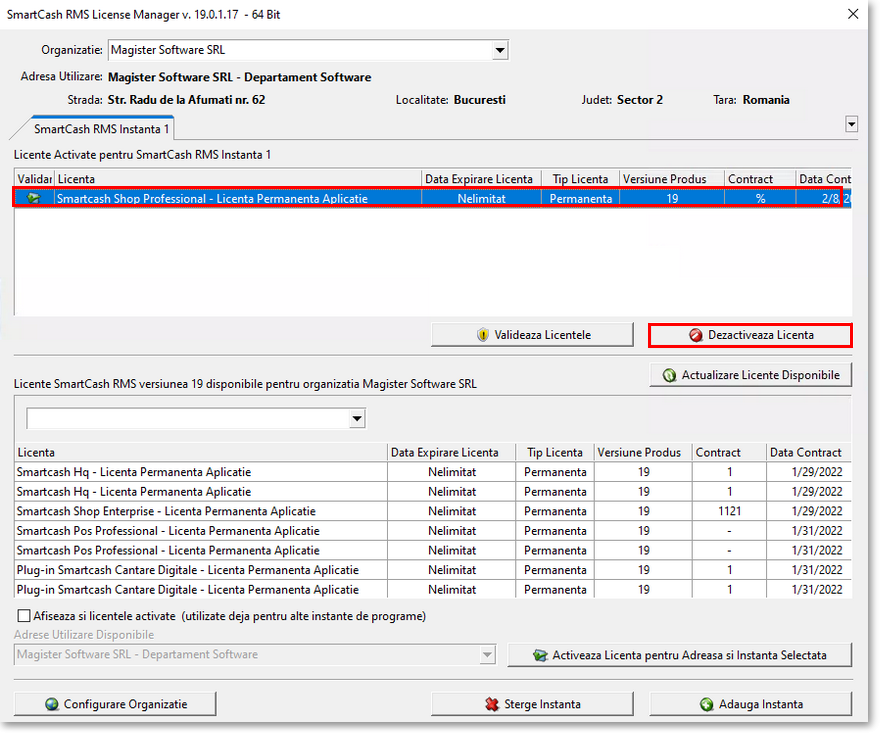The height and width of the screenshot is (737, 886).
Task: Click the Licenta header in activated licenses
Action: click(x=238, y=179)
